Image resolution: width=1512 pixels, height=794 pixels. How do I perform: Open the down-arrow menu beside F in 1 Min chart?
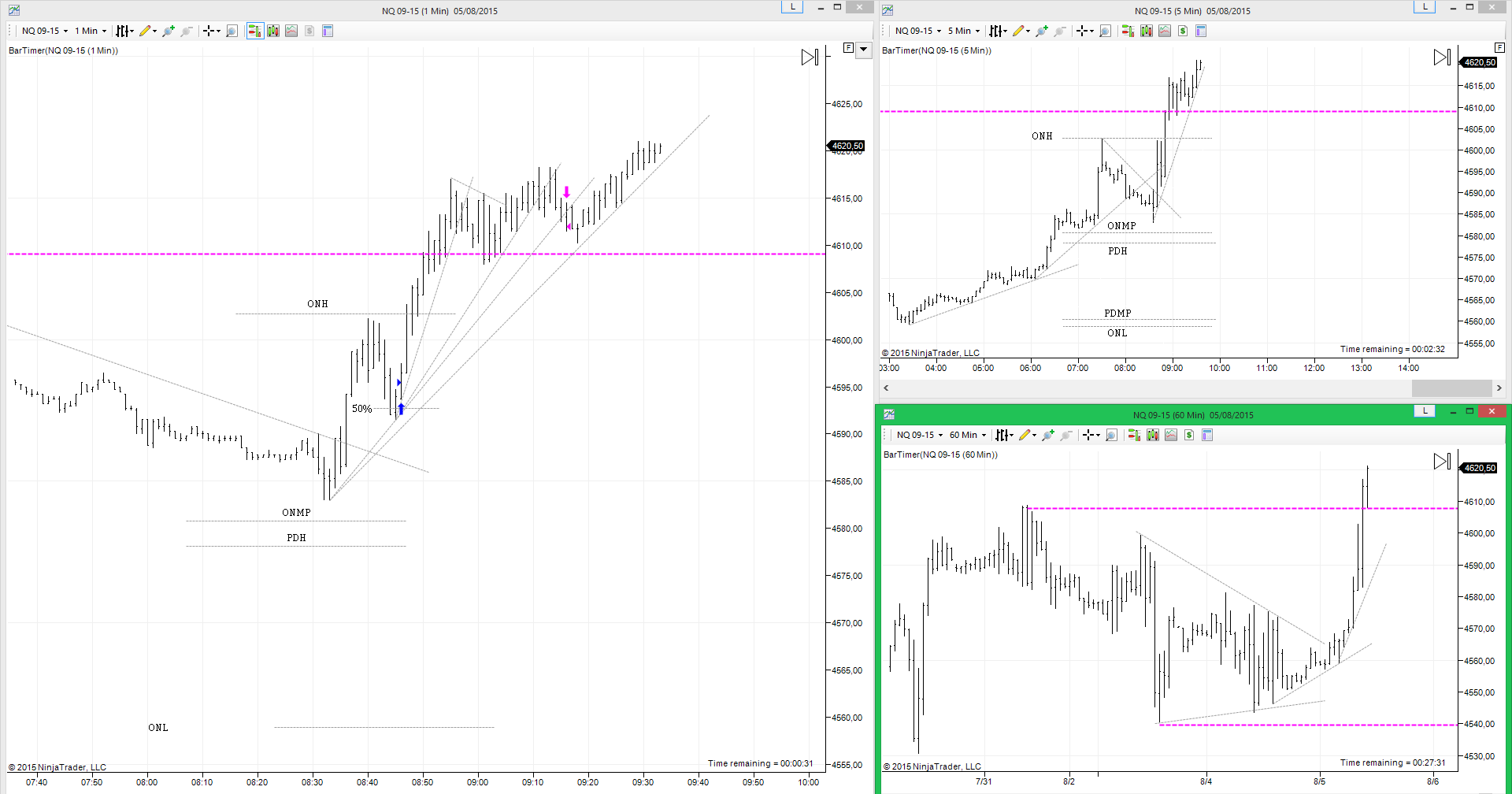tap(864, 49)
